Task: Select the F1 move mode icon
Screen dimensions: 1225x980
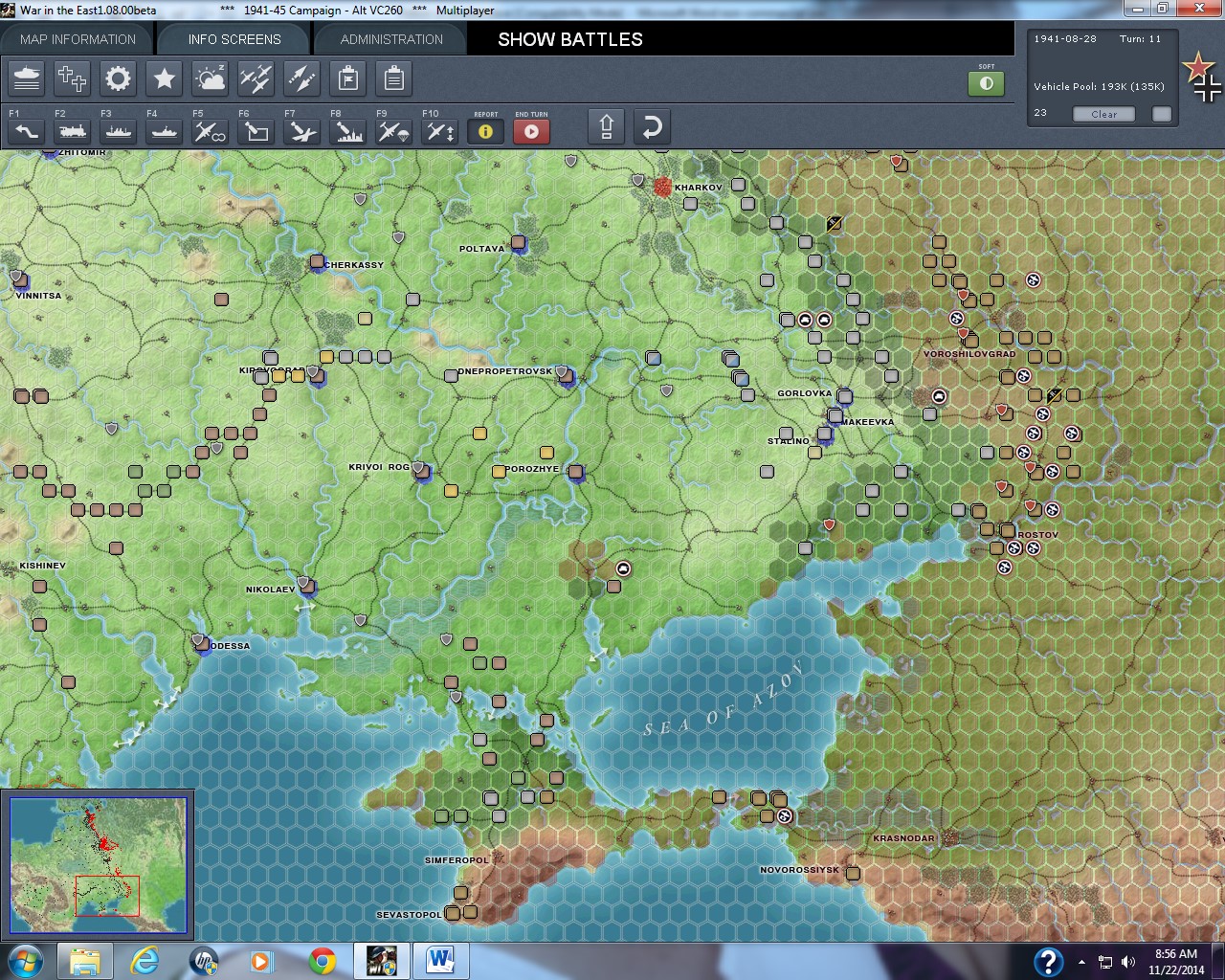Action: [x=26, y=130]
